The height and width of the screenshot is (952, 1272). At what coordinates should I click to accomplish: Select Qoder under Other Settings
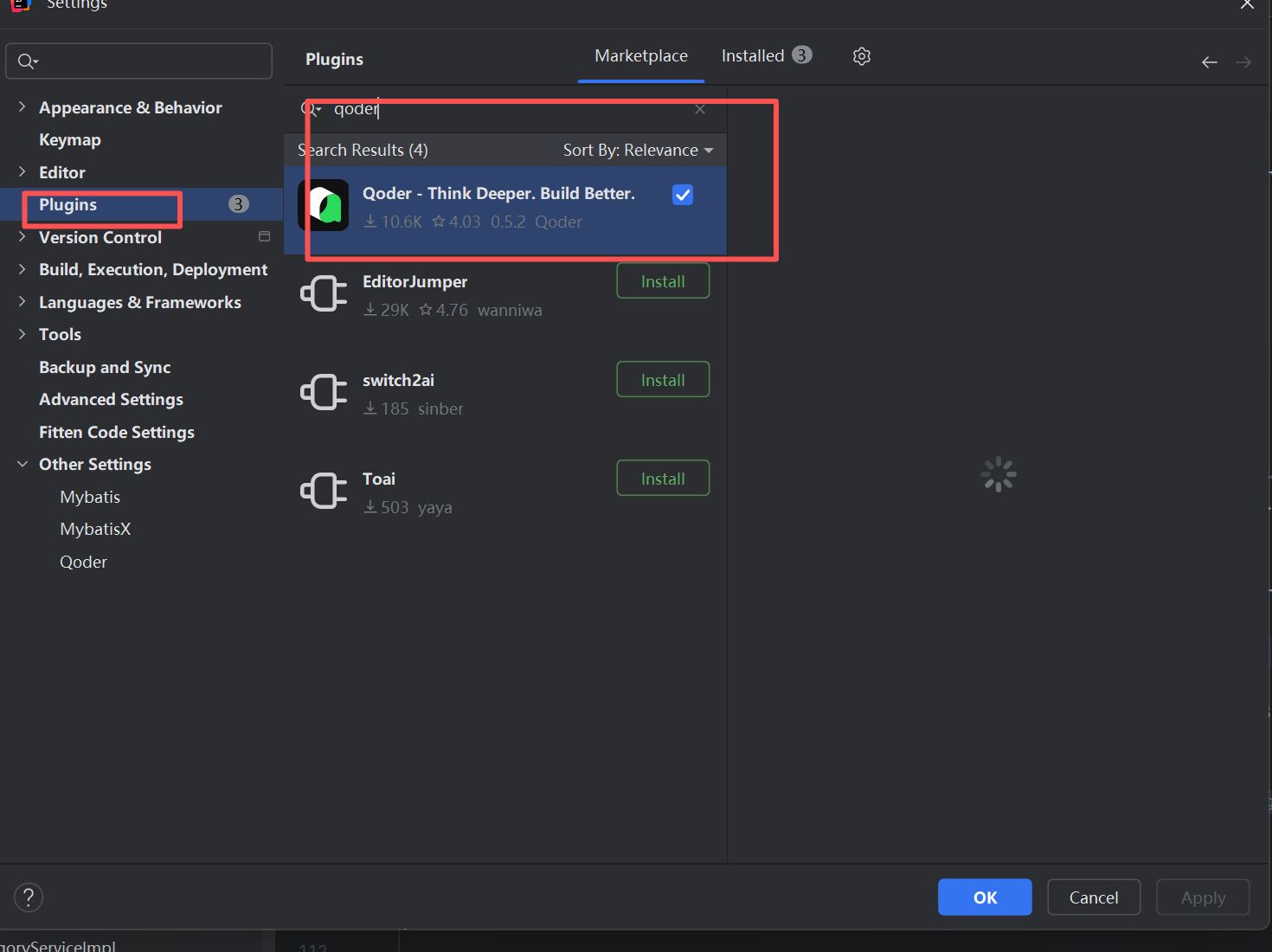(83, 563)
